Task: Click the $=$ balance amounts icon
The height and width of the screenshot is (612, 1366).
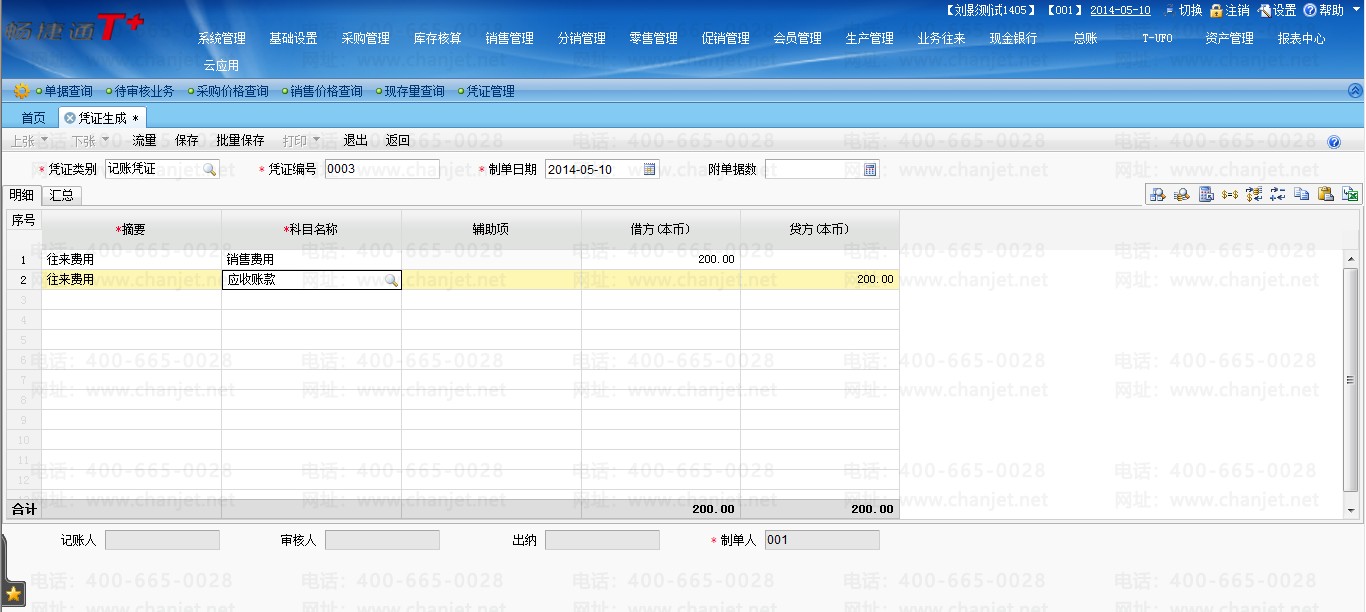Action: tap(1230, 195)
